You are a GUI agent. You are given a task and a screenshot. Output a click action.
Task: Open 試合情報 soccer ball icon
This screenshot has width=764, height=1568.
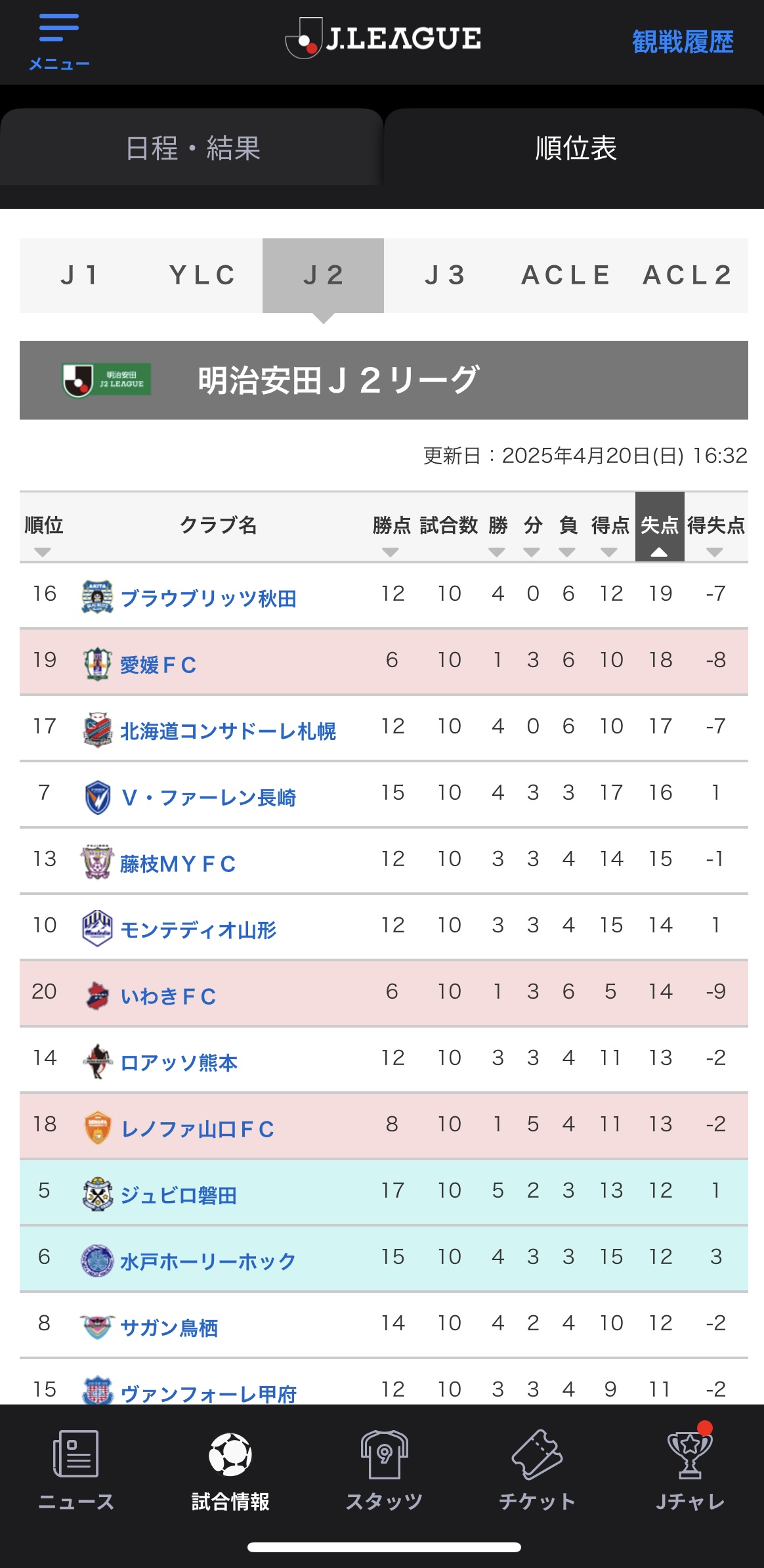click(x=230, y=1454)
